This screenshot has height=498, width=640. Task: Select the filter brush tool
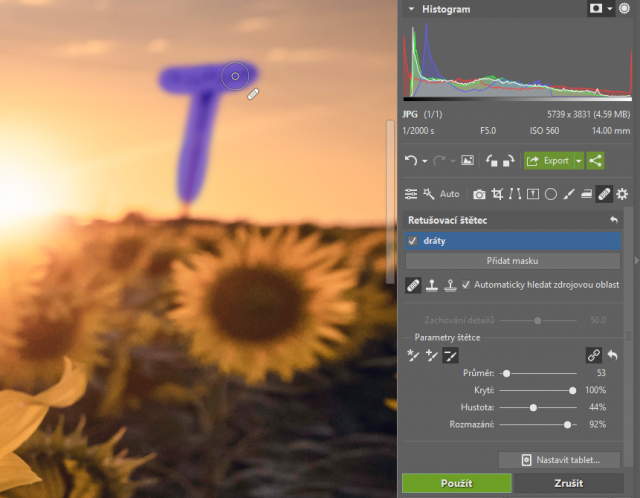point(569,194)
